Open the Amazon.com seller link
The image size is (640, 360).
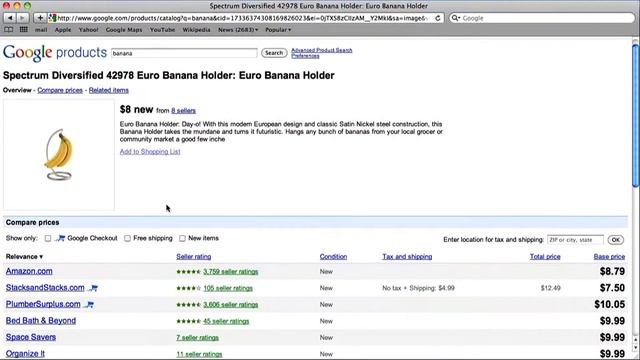pyautogui.click(x=29, y=271)
